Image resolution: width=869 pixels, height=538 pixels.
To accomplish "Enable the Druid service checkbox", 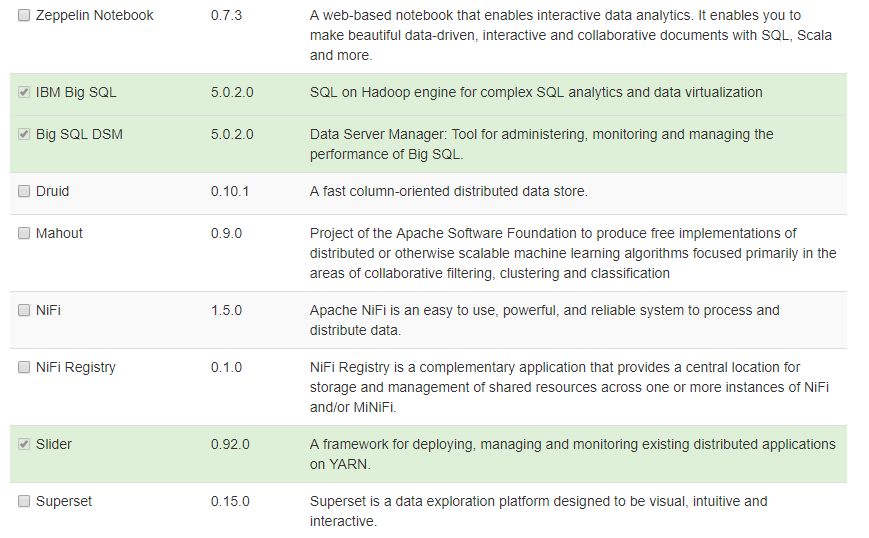I will tap(24, 191).
